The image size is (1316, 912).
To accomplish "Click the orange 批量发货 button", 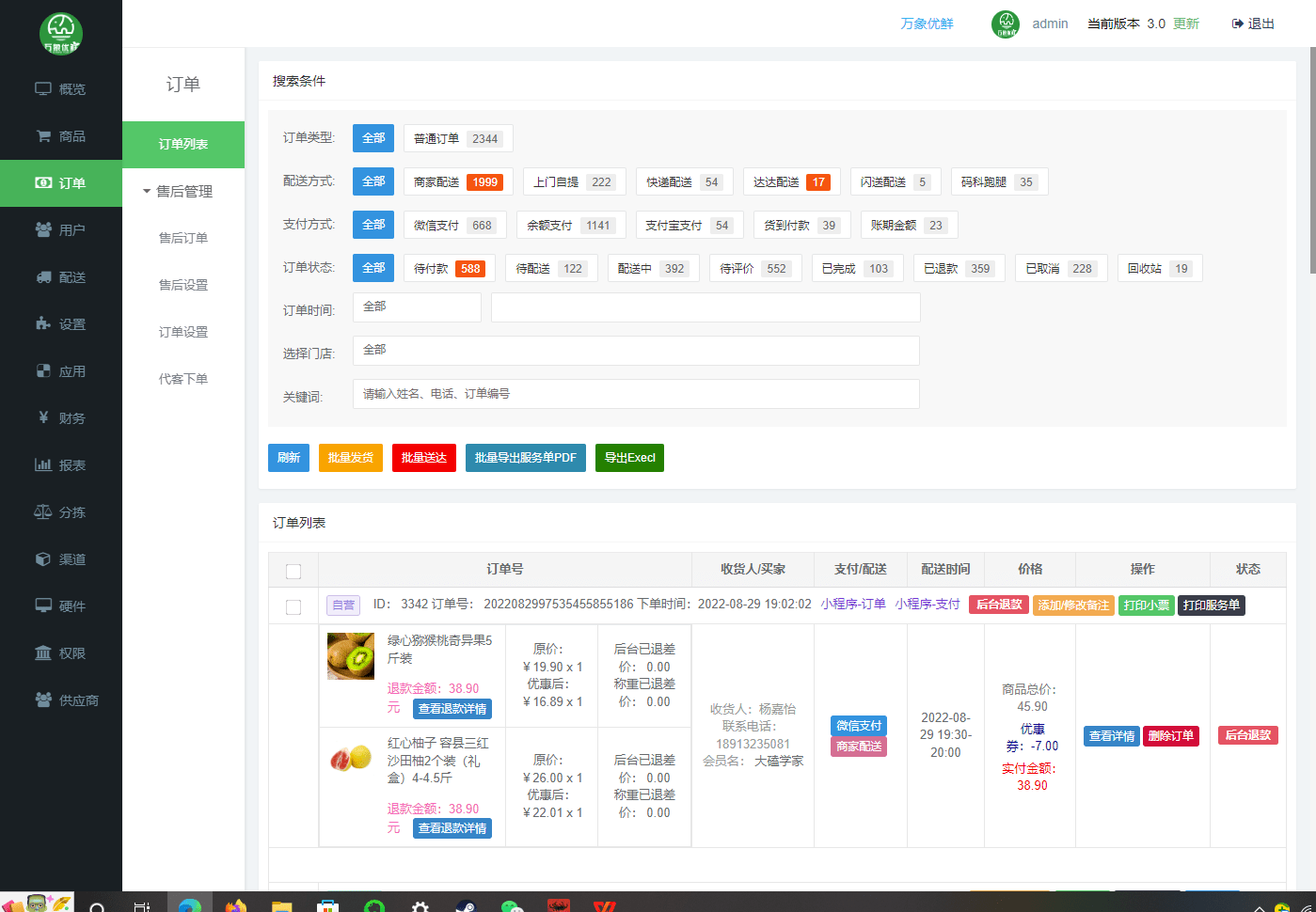I will click(x=350, y=458).
